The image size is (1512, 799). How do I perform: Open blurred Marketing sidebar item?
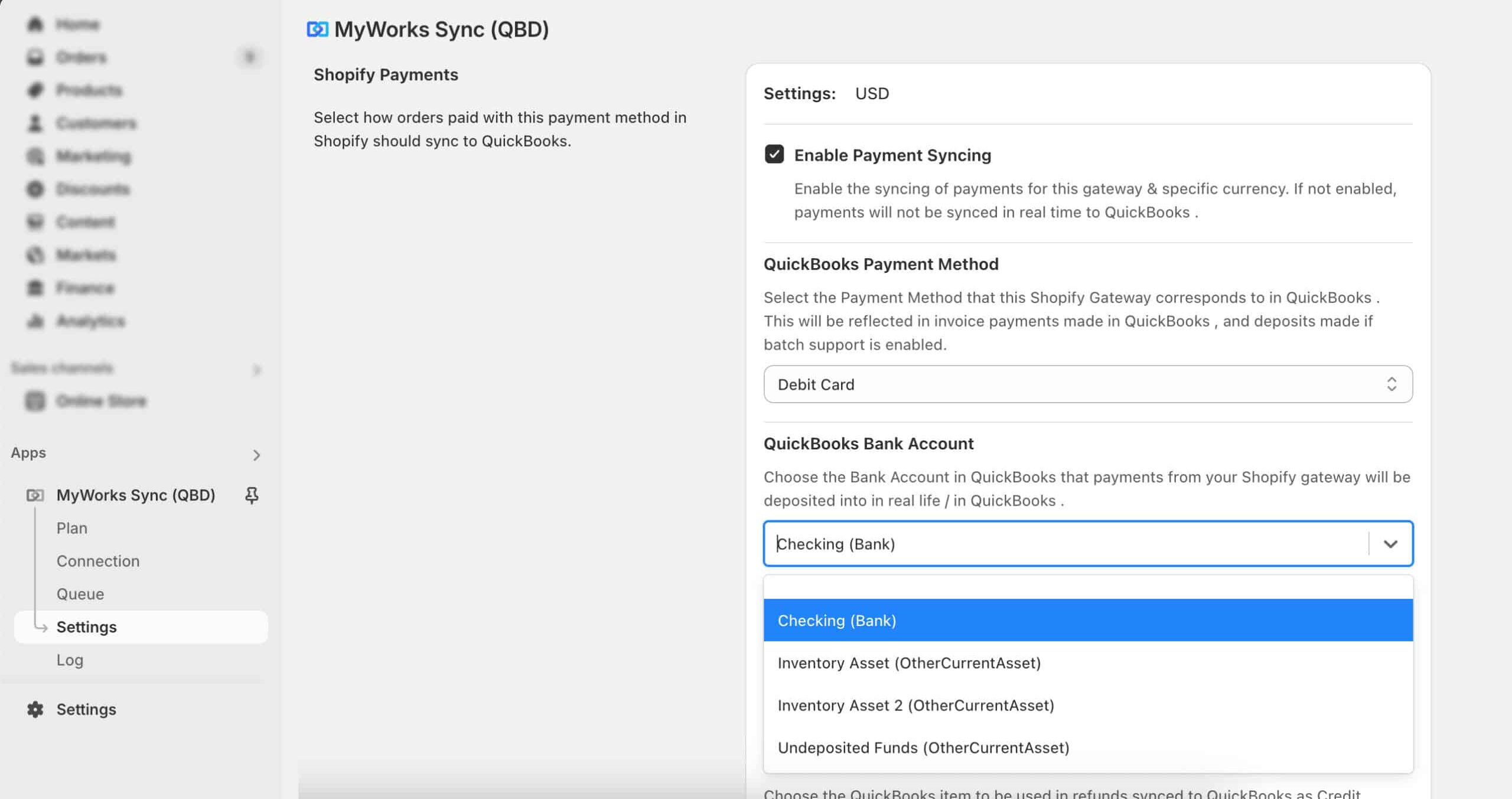tap(93, 156)
